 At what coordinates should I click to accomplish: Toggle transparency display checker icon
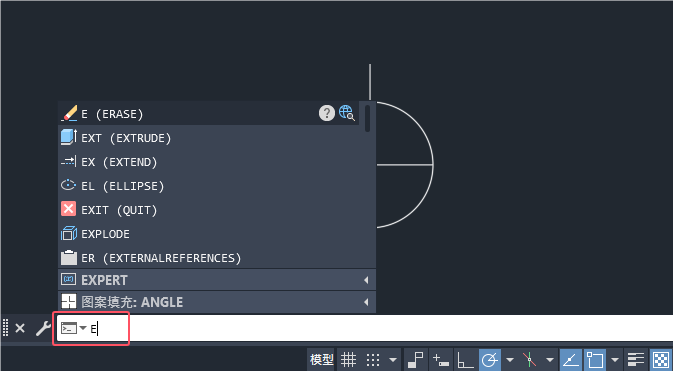tap(661, 359)
